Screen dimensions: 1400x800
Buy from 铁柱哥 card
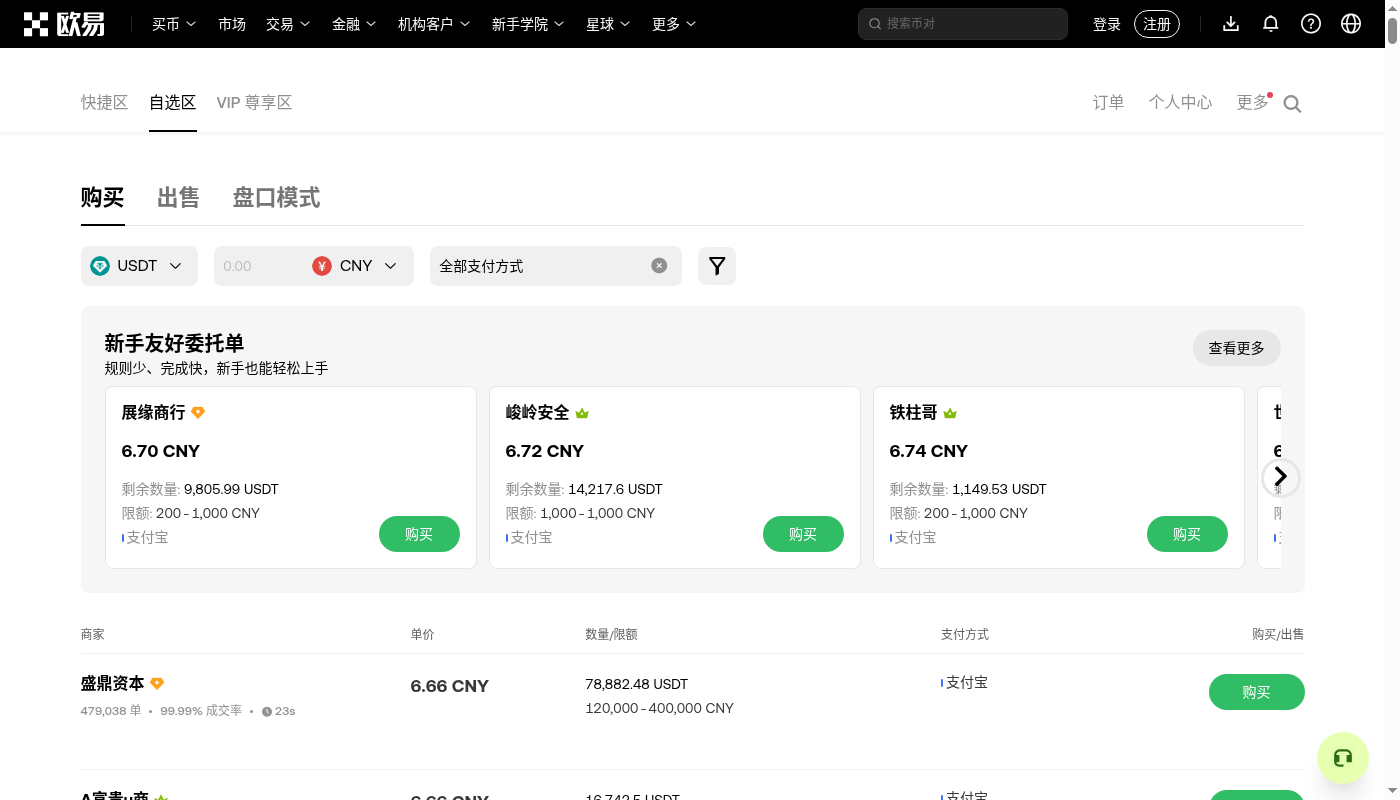pos(1187,534)
